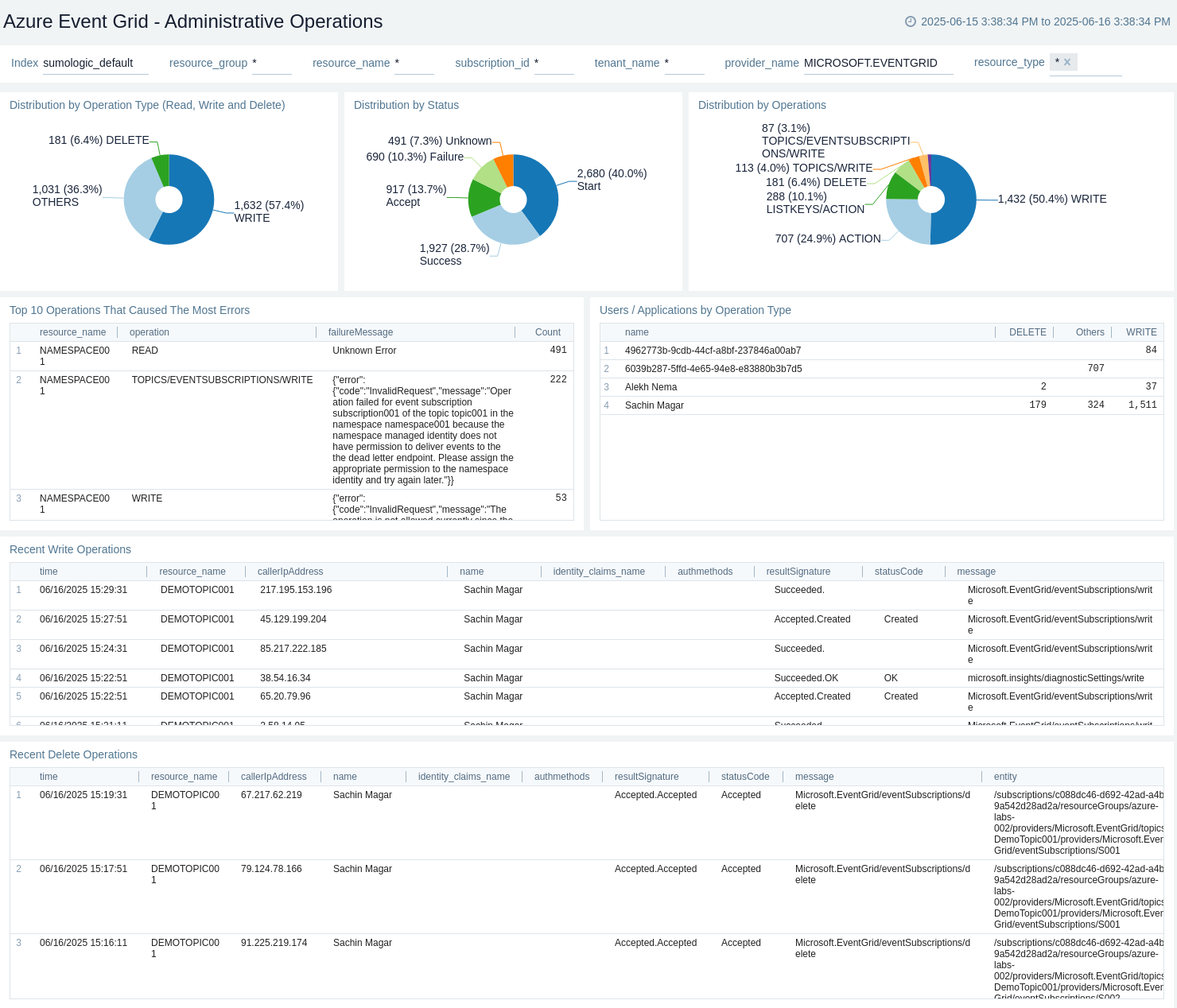Viewport: 1177px width, 1008px height.
Task: Click the Alekh Nema user row name
Action: click(651, 387)
